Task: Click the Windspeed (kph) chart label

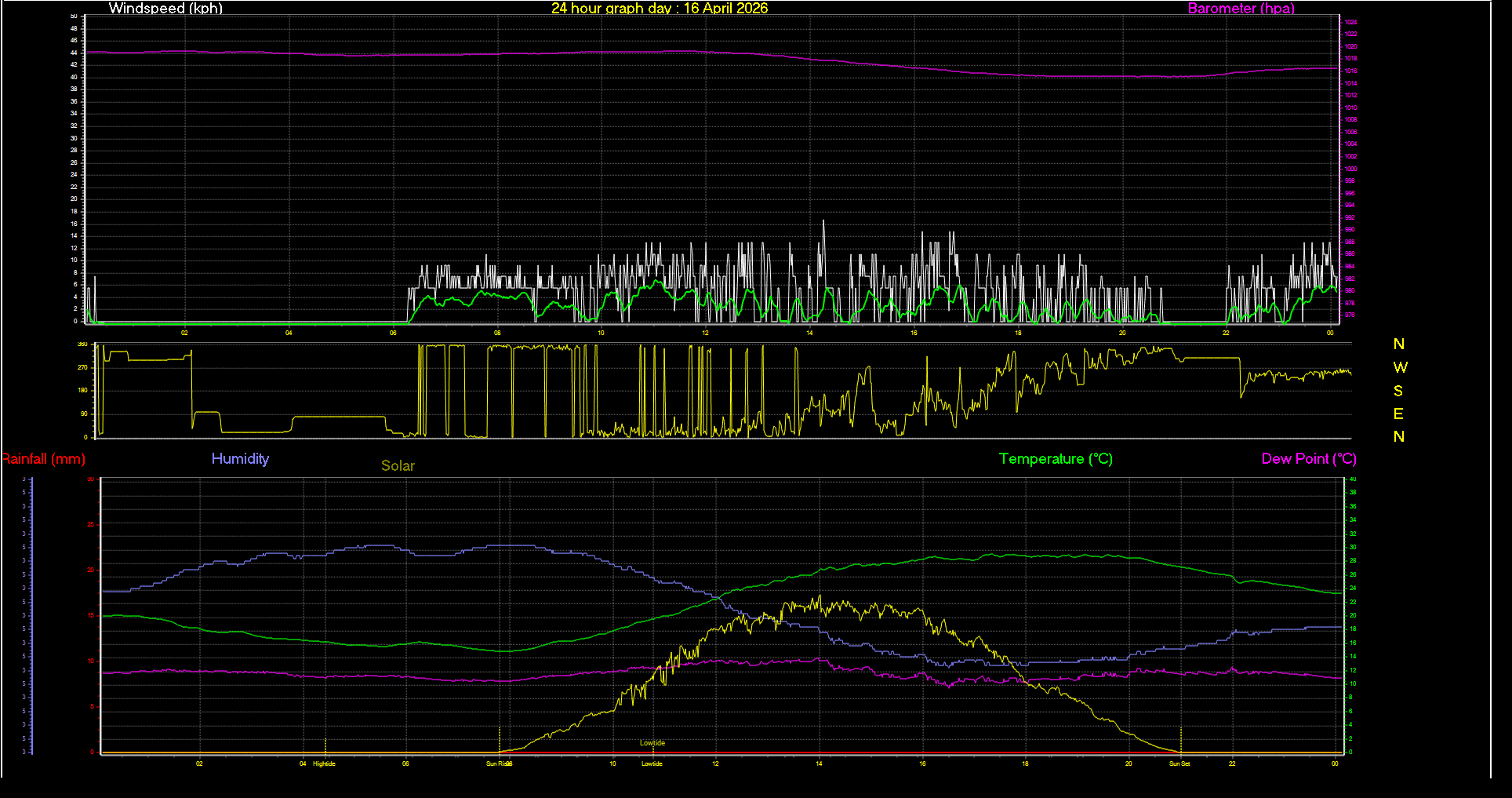Action: 165,9
